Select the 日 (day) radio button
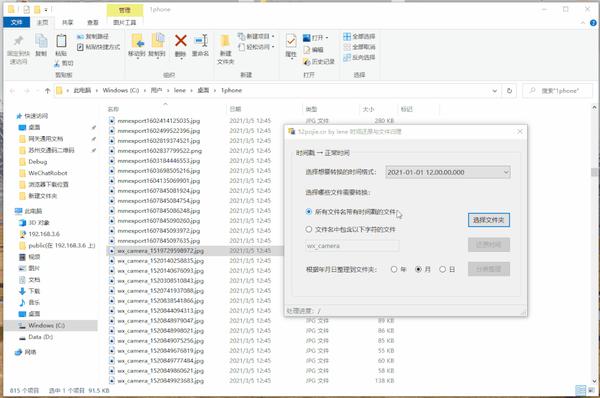The height and width of the screenshot is (398, 600). (443, 269)
